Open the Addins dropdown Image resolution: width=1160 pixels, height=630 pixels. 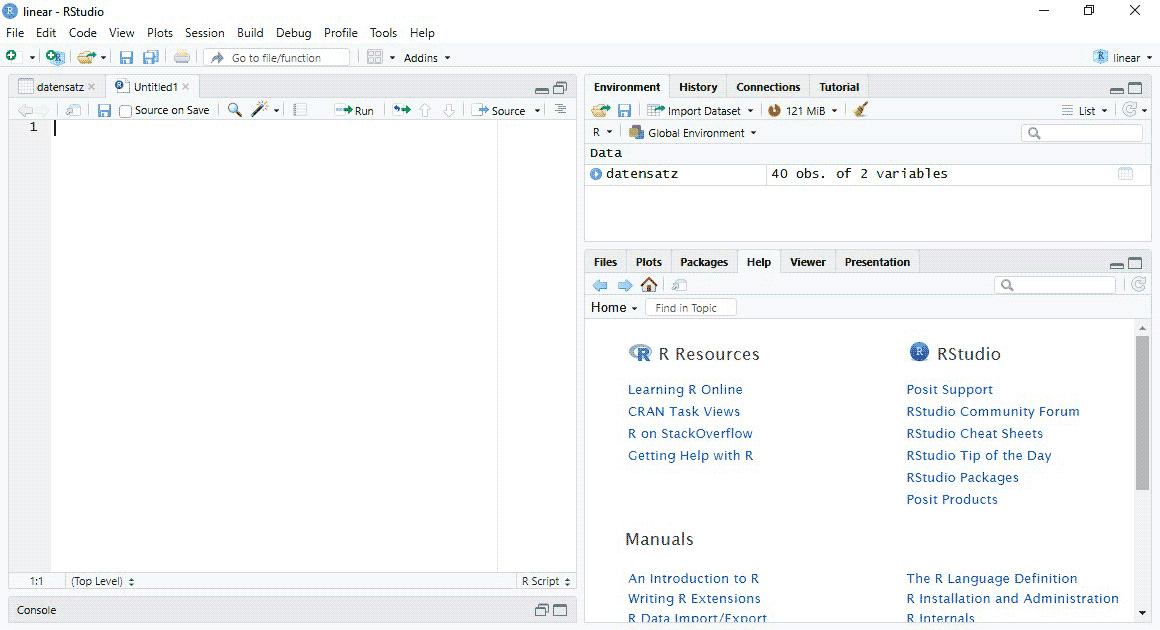click(x=427, y=58)
